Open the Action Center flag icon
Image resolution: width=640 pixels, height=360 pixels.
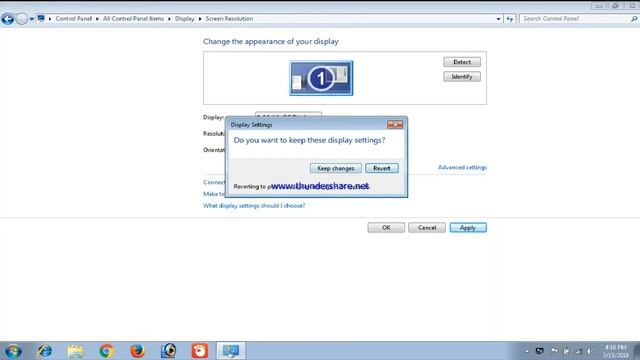point(554,351)
